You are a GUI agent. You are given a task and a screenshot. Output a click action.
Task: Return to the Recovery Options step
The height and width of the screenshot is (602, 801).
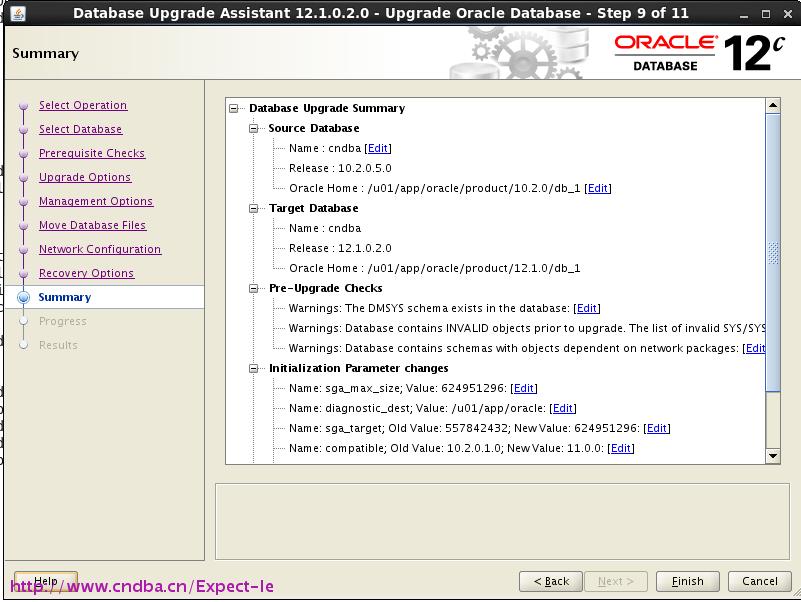[x=86, y=273]
